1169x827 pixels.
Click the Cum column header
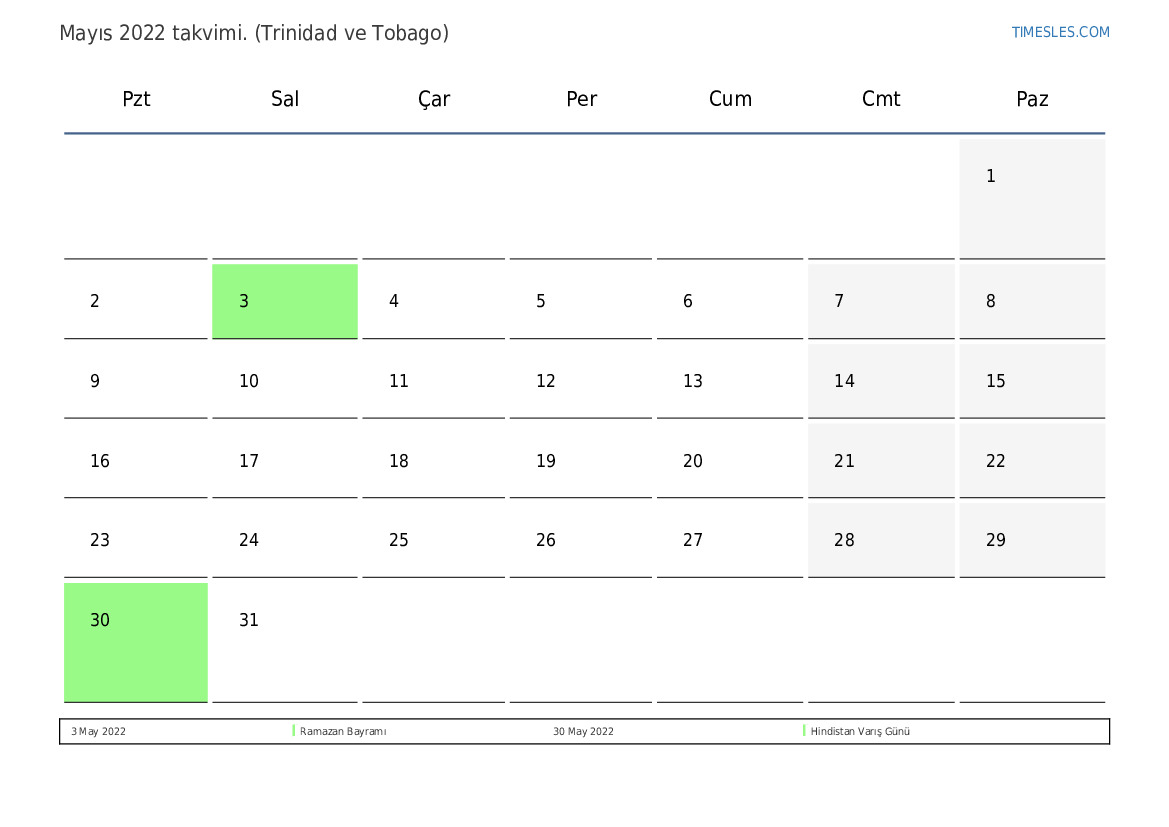(x=730, y=99)
